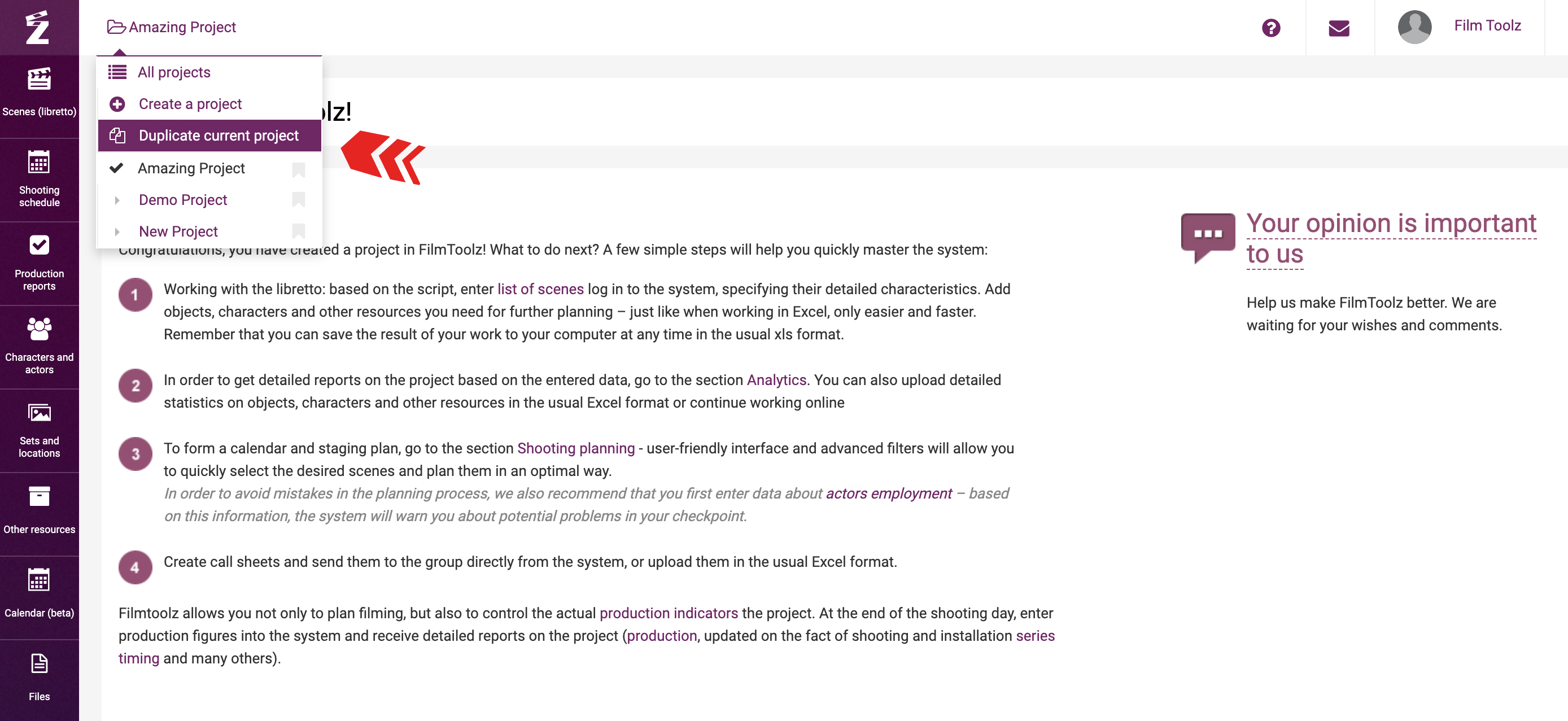Choose Amazing Project in the project list
The image size is (1568, 721).
(191, 169)
